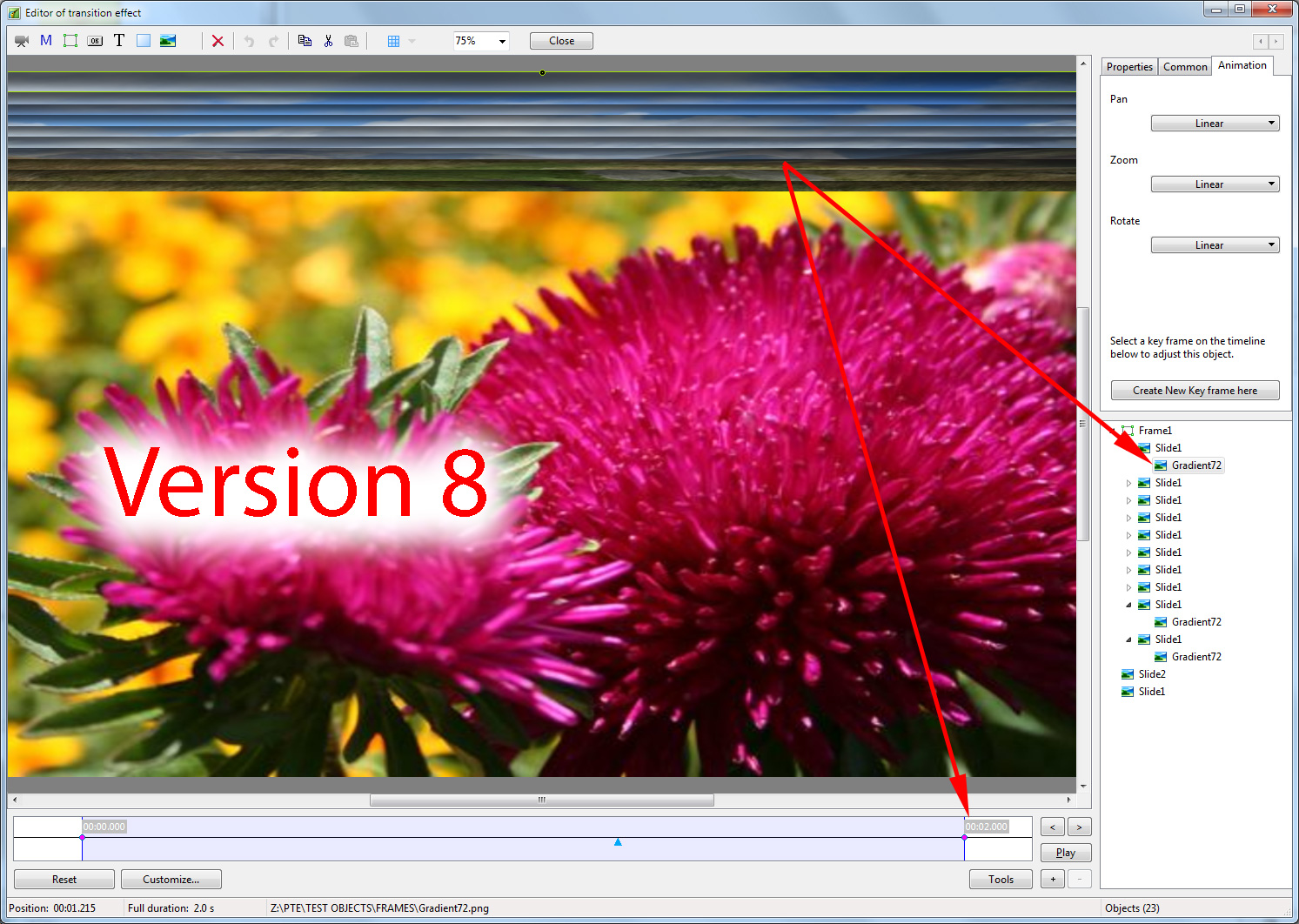Click the Create New Key frame here button
1299x924 pixels.
[x=1195, y=391]
